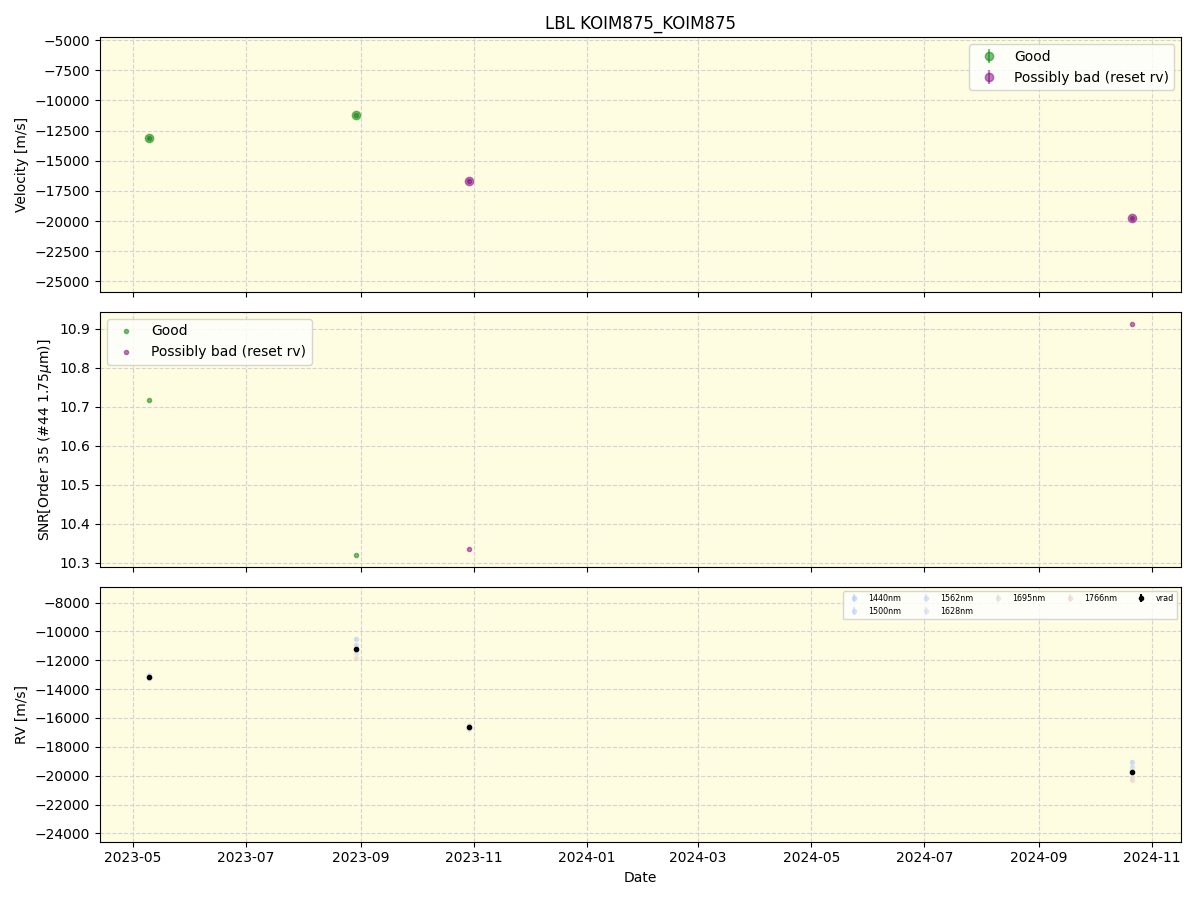Toggle visibility of the 1500nm series
Image resolution: width=1200 pixels, height=900 pixels.
853,610
